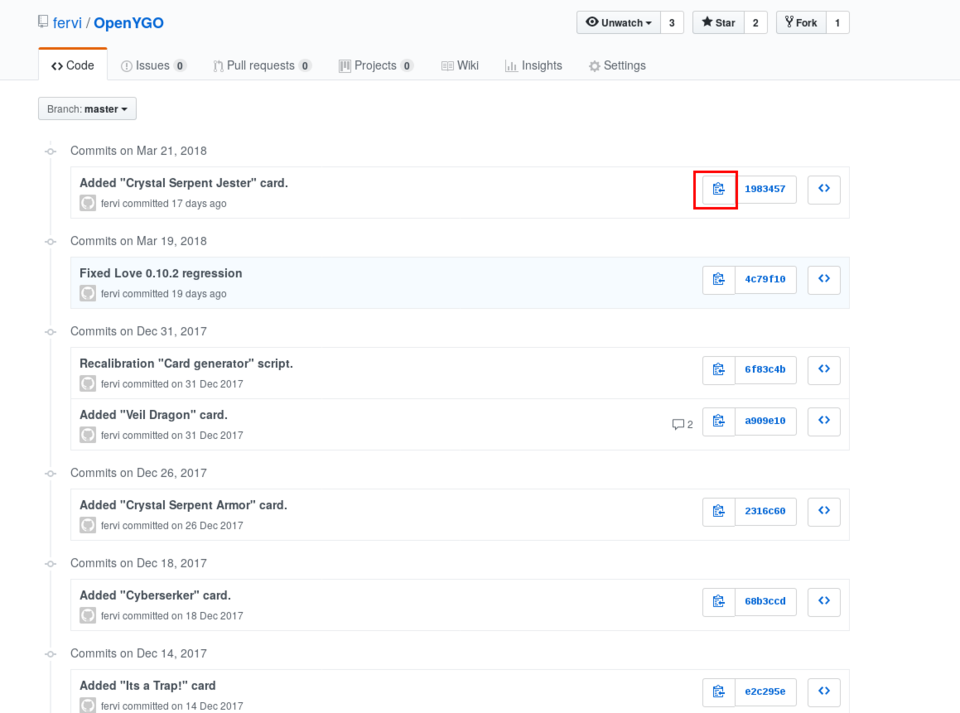Browse repository at commit 68b3ccd
This screenshot has width=960, height=713.
click(824, 602)
